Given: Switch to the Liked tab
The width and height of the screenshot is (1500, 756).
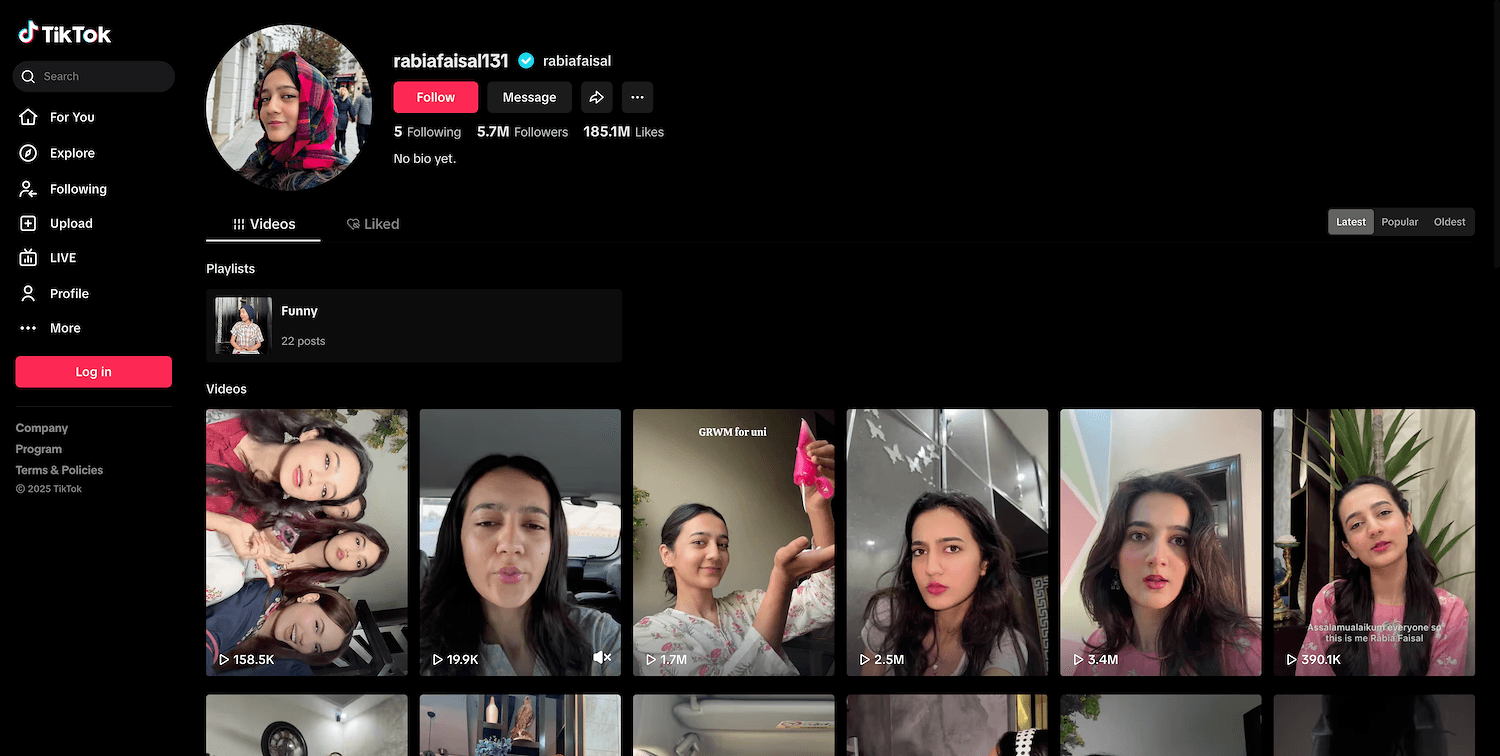Looking at the screenshot, I should (373, 224).
